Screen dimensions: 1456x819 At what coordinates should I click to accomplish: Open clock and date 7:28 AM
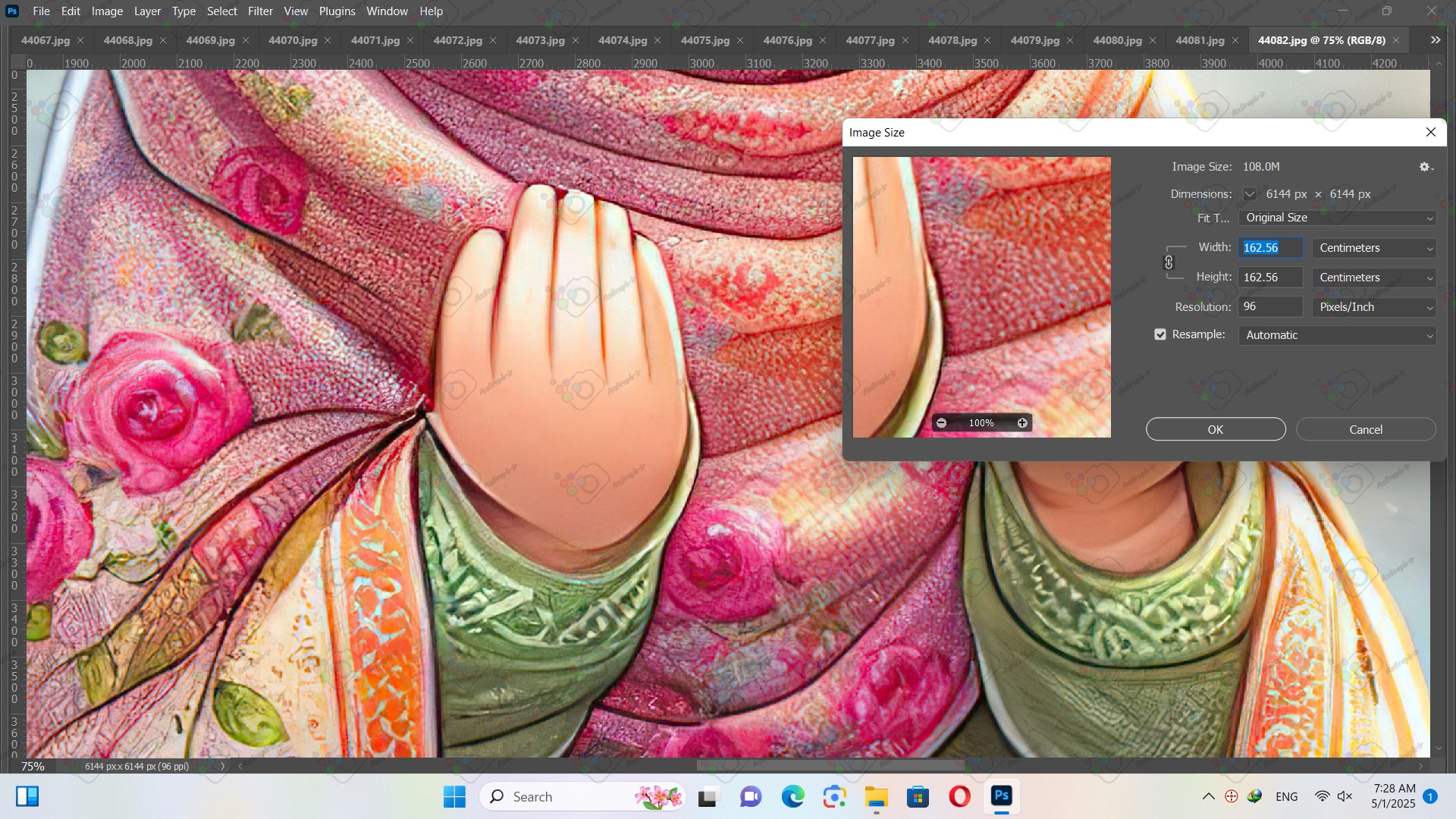click(x=1394, y=797)
